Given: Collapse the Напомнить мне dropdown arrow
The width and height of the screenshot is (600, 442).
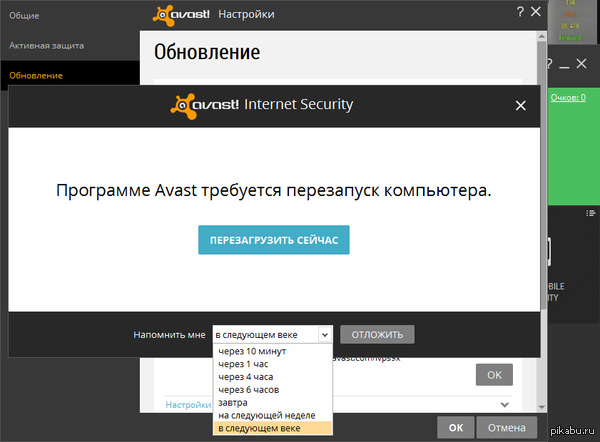Looking at the screenshot, I should 324,335.
